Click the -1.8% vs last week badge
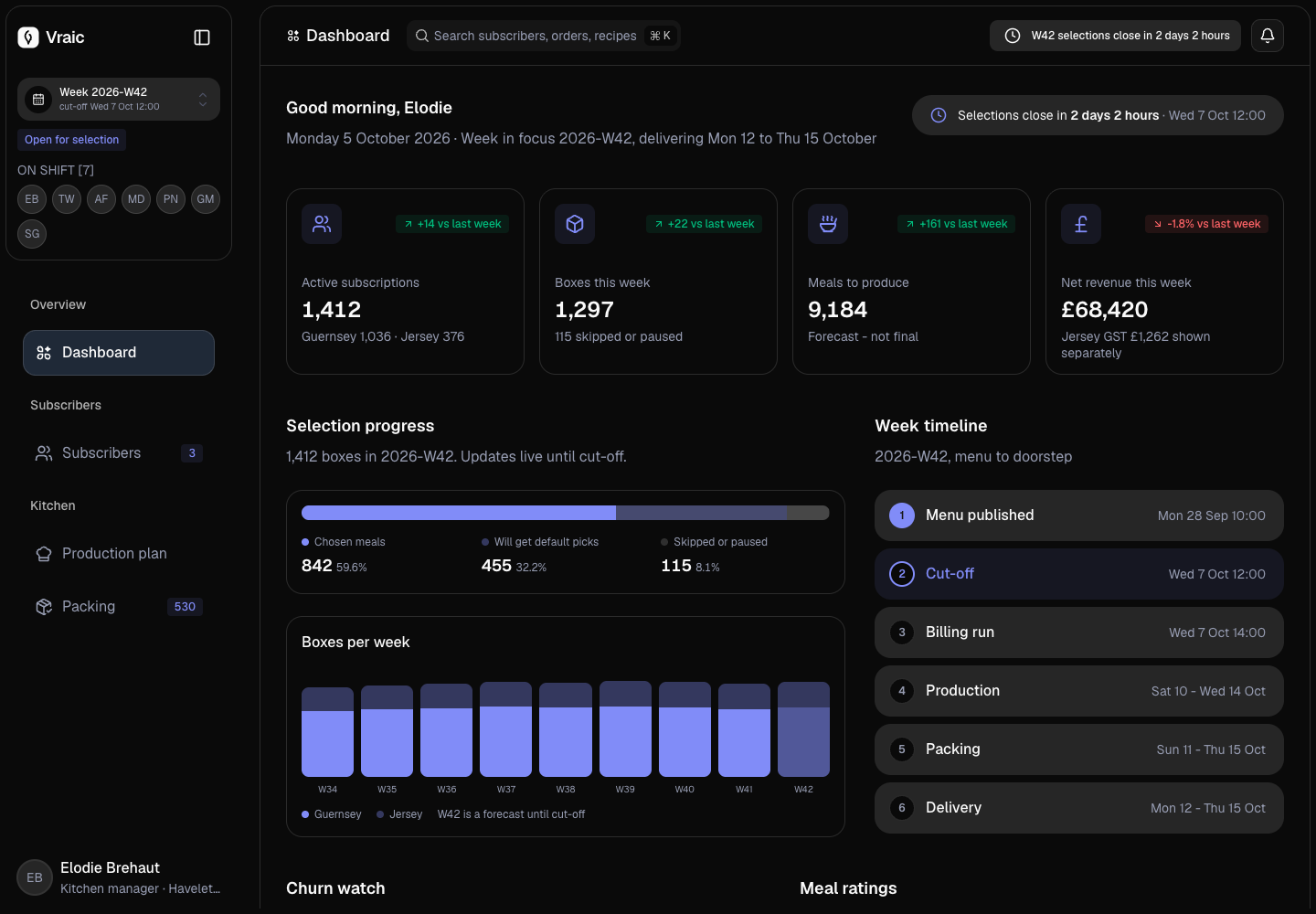This screenshot has height=914, width=1316. (x=1206, y=224)
